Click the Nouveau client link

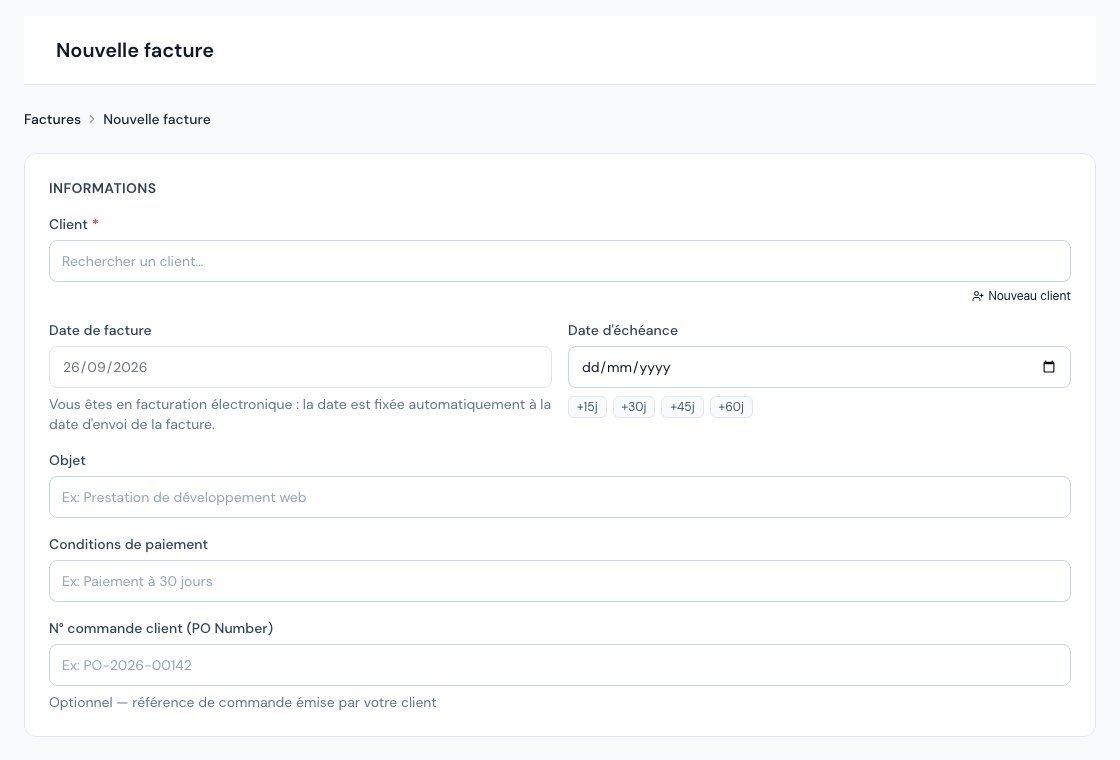[x=1021, y=296]
